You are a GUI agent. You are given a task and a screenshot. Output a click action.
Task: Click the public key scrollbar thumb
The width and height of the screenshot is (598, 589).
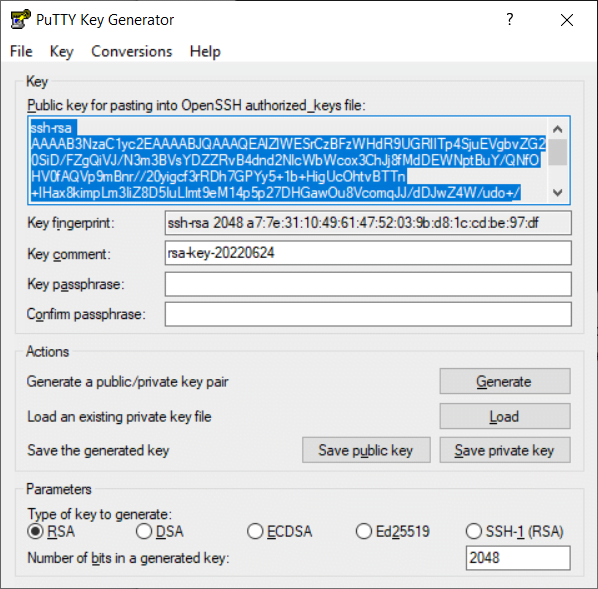coord(558,152)
